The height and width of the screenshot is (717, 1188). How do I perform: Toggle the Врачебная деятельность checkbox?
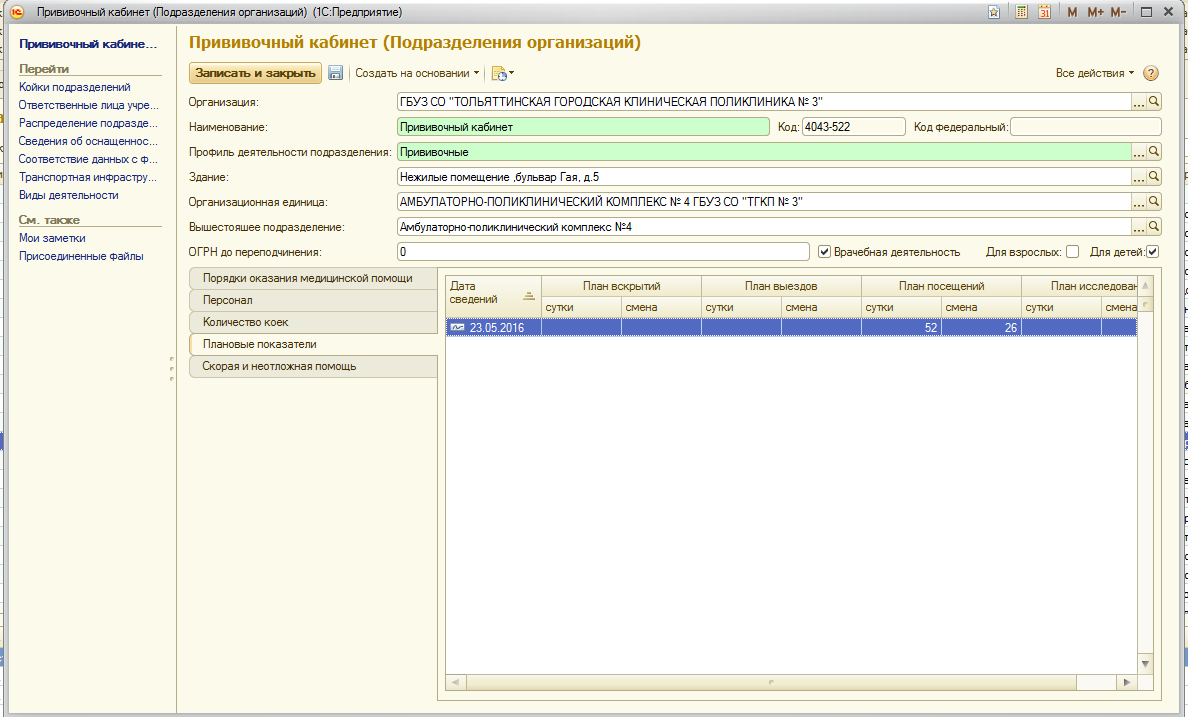825,252
